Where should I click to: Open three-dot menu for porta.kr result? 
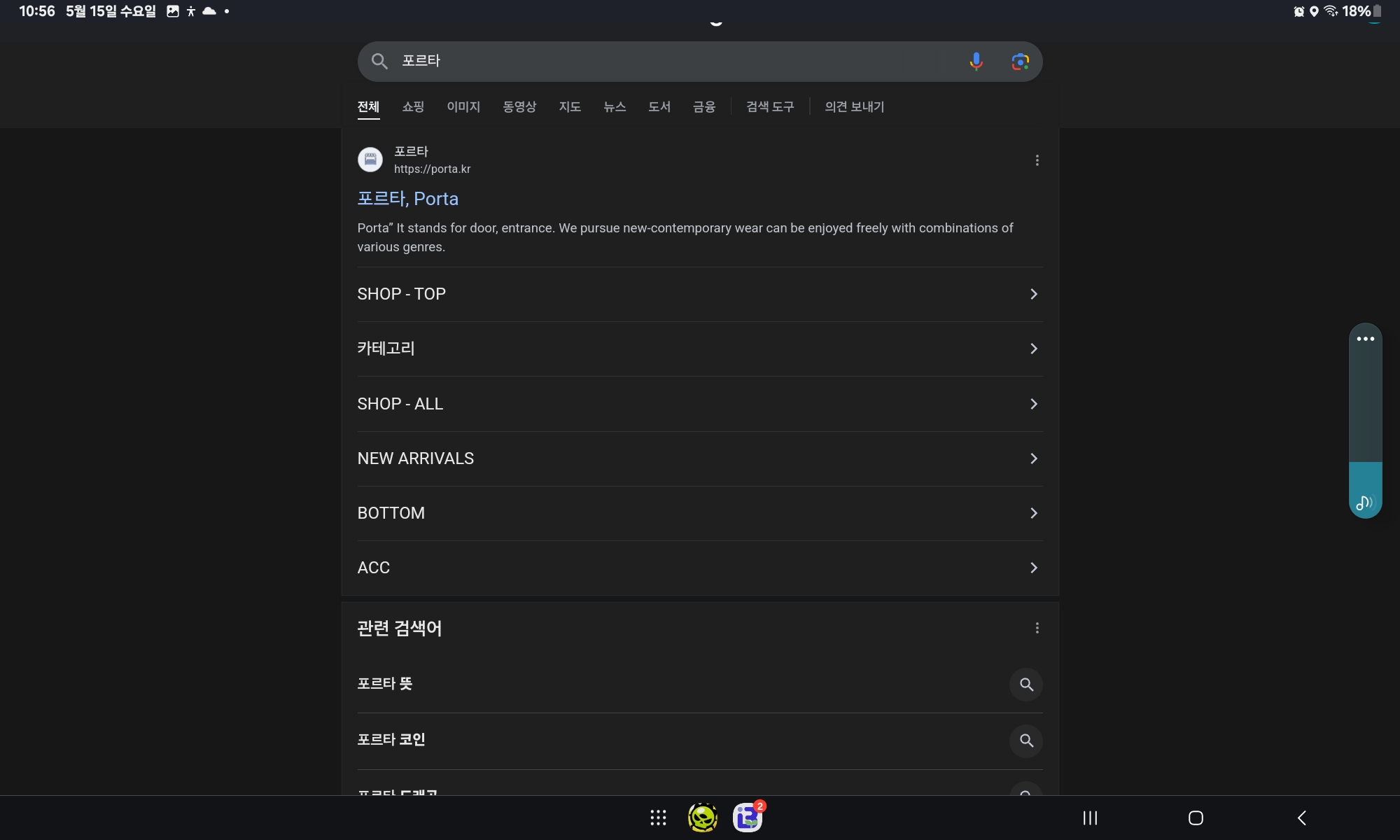click(x=1037, y=160)
